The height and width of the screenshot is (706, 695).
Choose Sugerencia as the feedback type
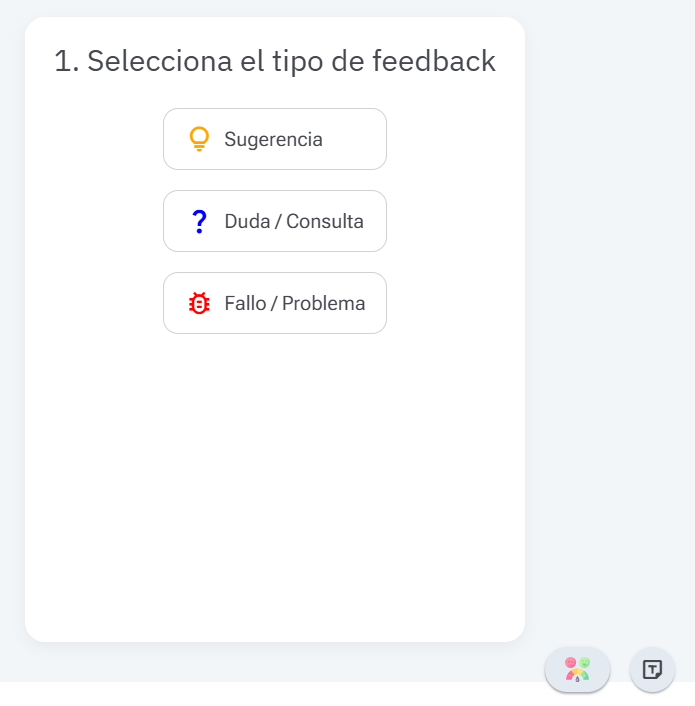(x=275, y=139)
